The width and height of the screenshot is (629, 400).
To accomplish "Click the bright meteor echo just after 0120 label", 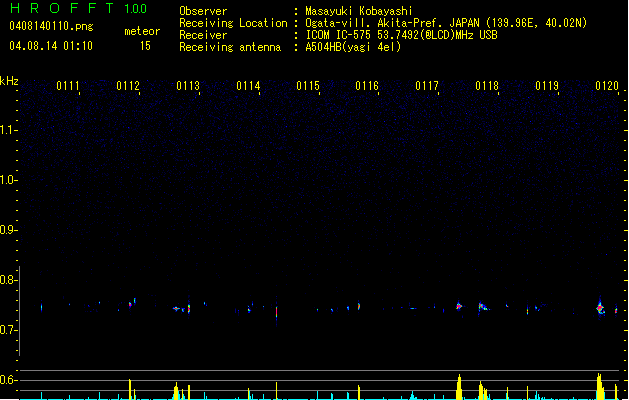I will [600, 308].
